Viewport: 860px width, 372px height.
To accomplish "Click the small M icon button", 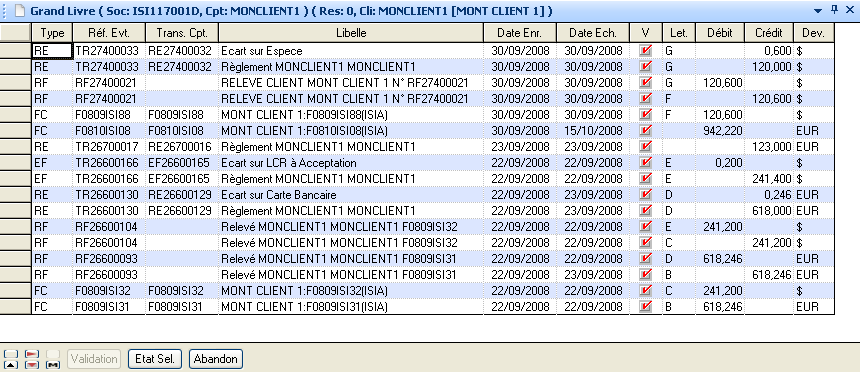I will 53,365.
